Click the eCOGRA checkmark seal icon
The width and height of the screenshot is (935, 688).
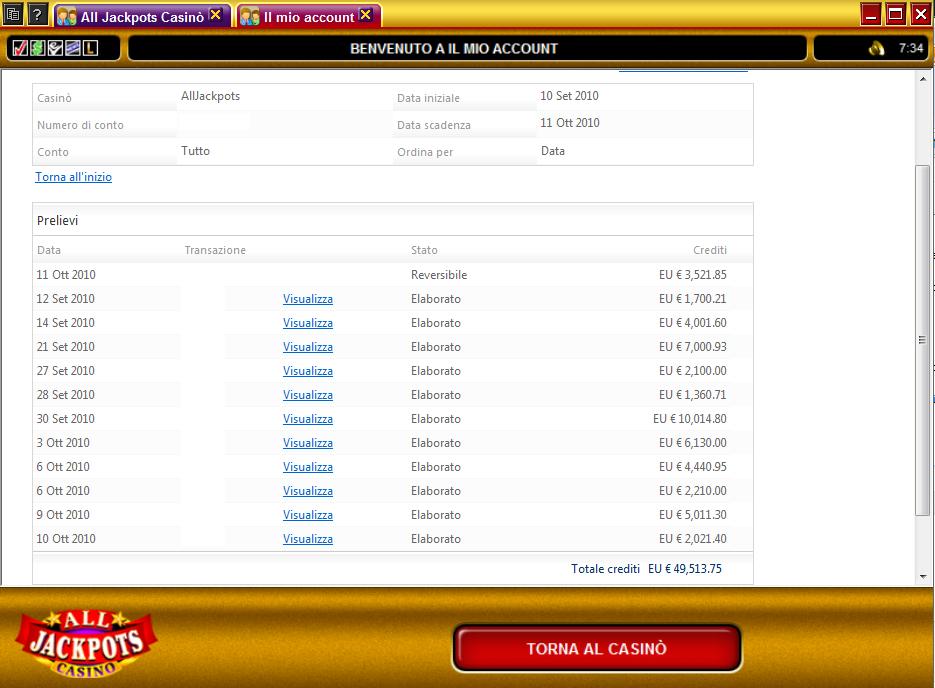click(x=55, y=48)
